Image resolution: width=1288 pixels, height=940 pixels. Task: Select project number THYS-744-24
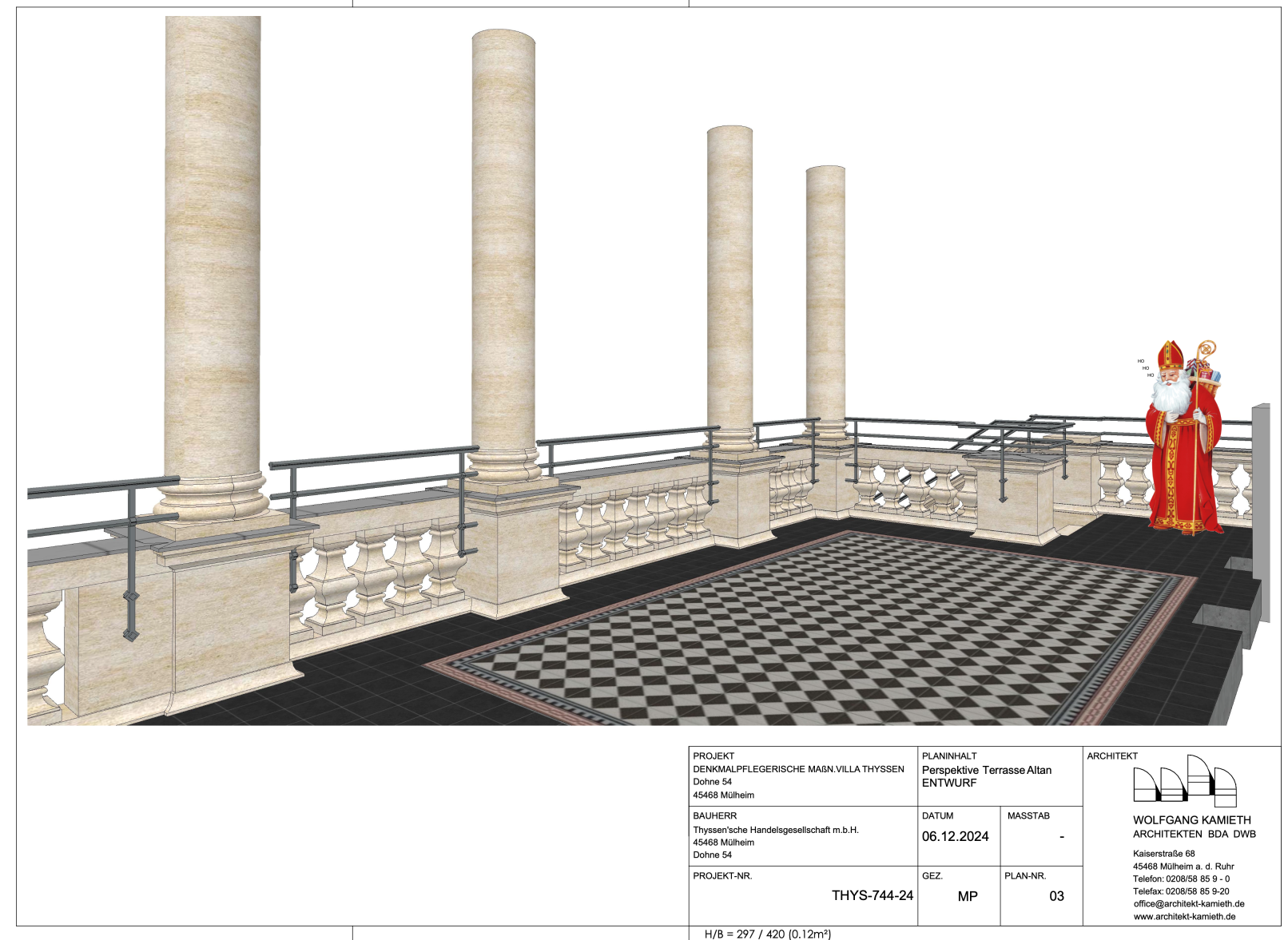tap(872, 896)
